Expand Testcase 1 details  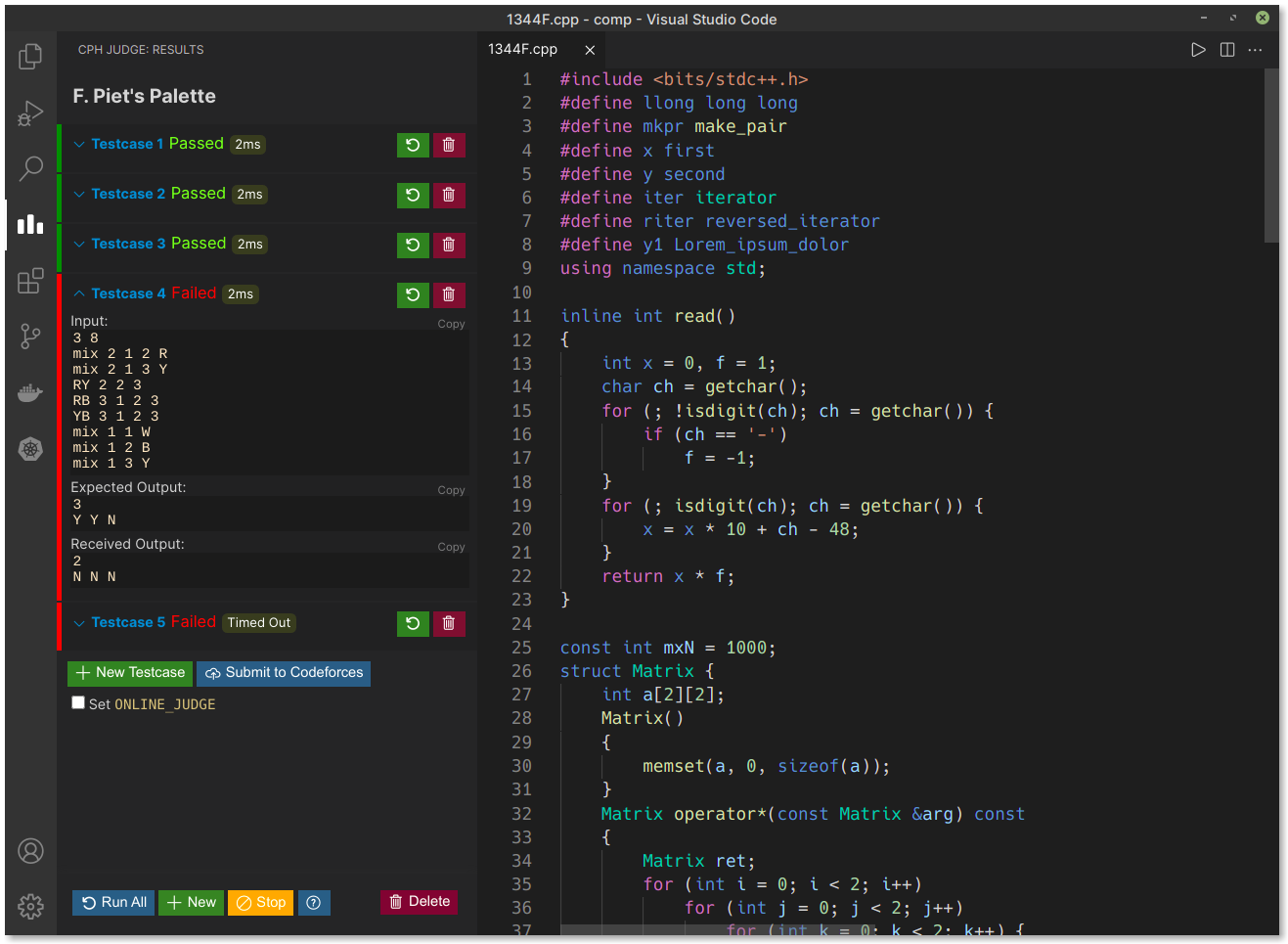(x=77, y=143)
